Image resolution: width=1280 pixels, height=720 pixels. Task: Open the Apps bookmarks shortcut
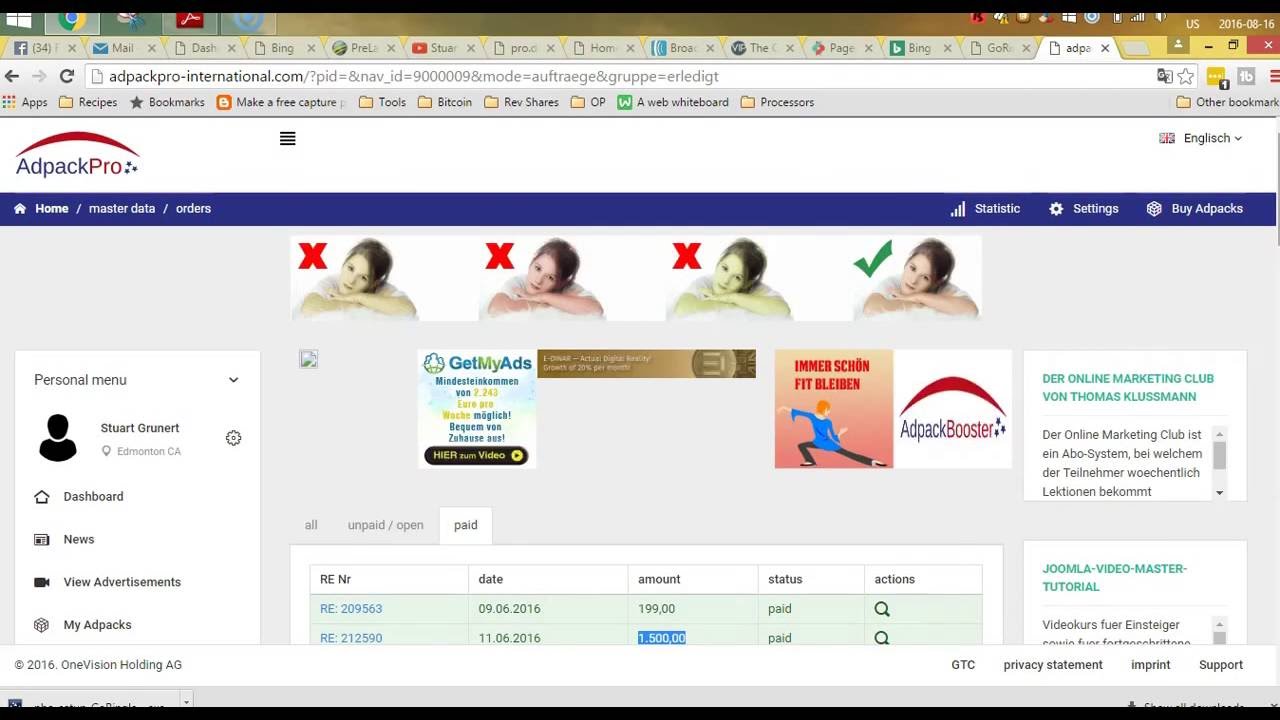(x=26, y=102)
